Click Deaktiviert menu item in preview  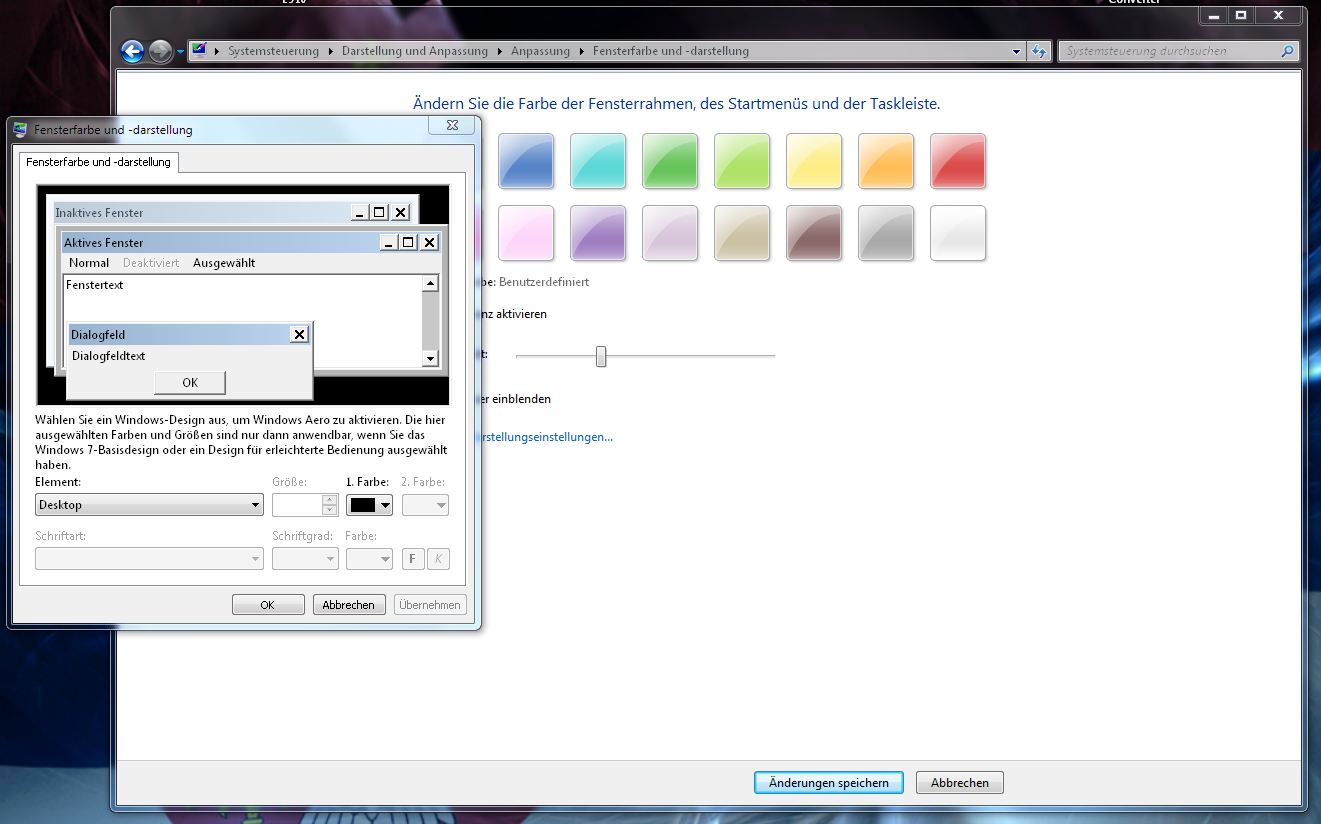click(x=151, y=263)
